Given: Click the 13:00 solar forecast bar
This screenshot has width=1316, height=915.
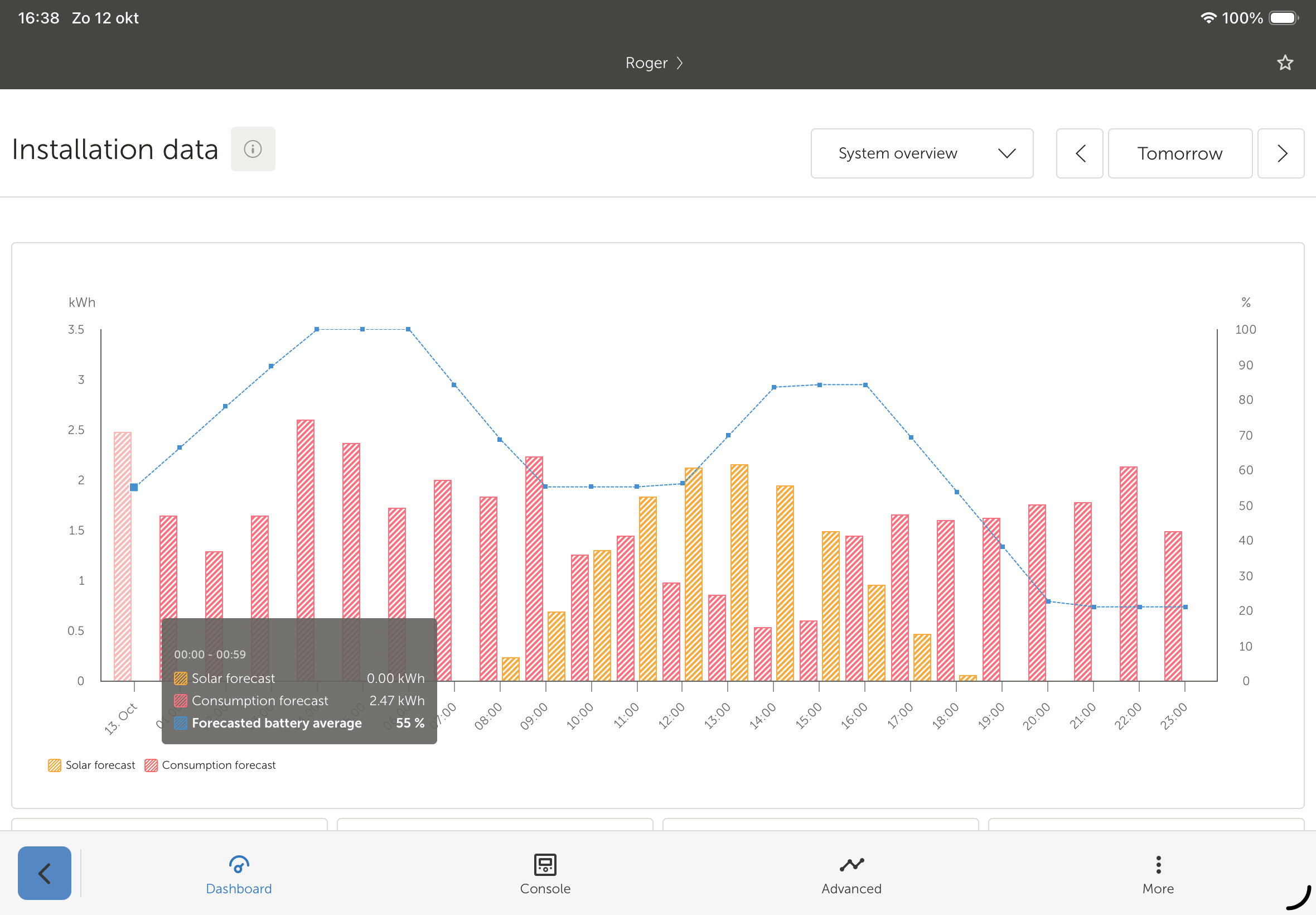Looking at the screenshot, I should click(x=739, y=574).
